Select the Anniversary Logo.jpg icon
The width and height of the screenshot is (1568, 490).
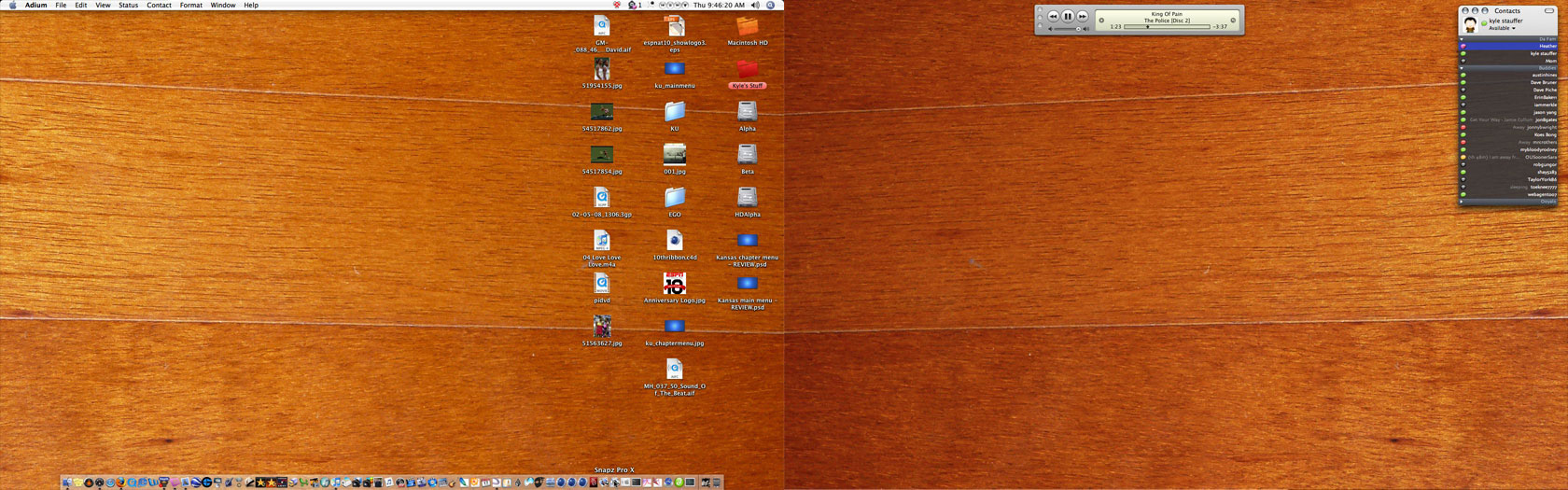point(675,283)
